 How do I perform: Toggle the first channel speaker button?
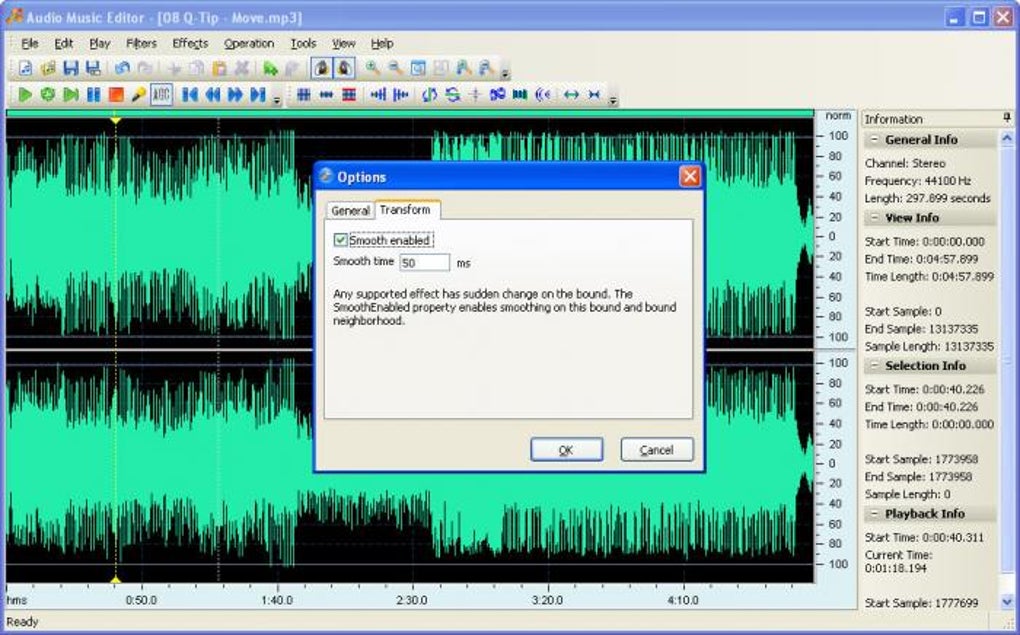coord(321,68)
